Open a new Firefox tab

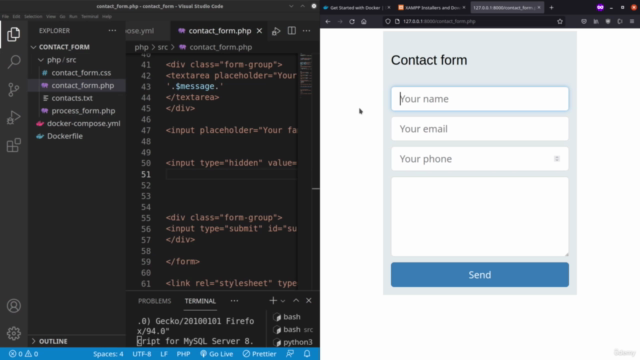click(551, 7)
